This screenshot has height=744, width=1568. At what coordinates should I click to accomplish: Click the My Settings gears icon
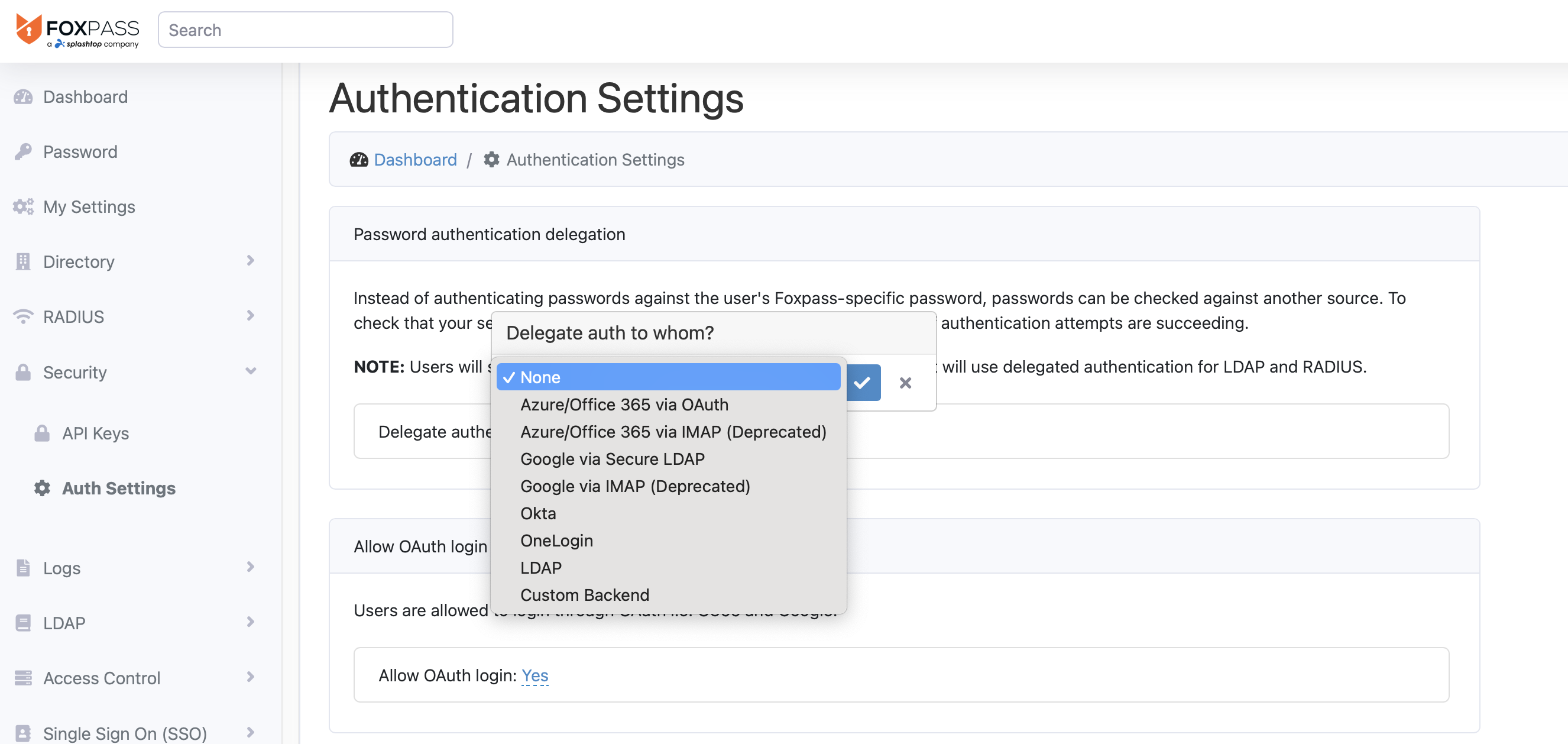pyautogui.click(x=23, y=207)
